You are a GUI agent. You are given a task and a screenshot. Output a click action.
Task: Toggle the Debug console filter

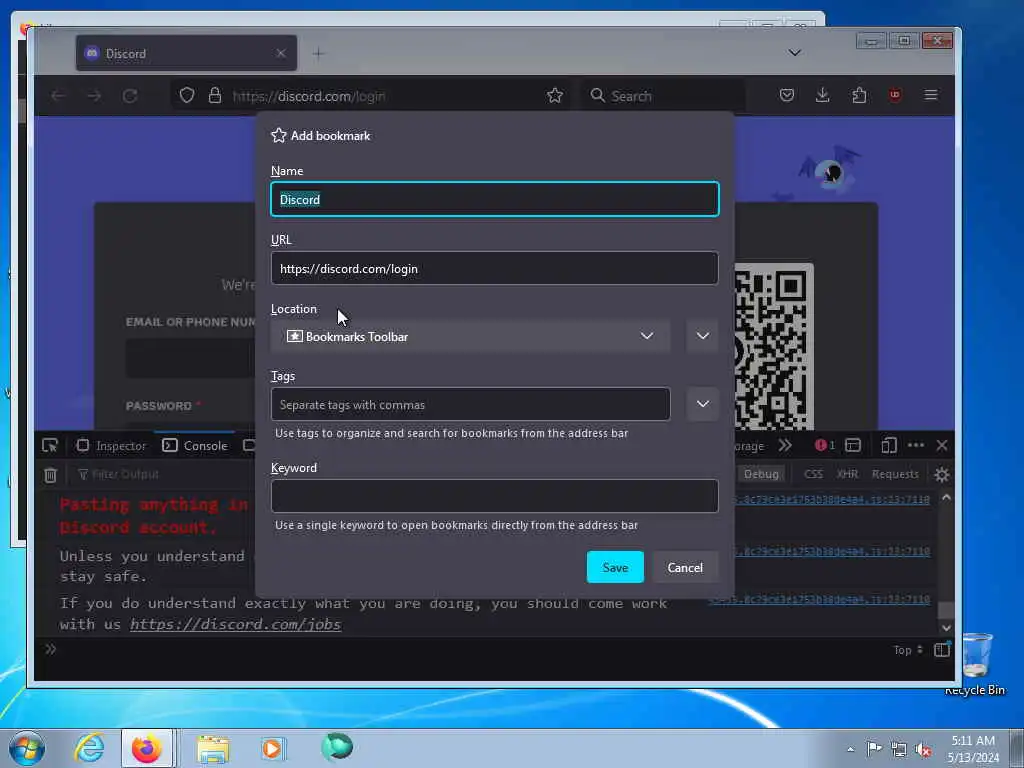(761, 474)
